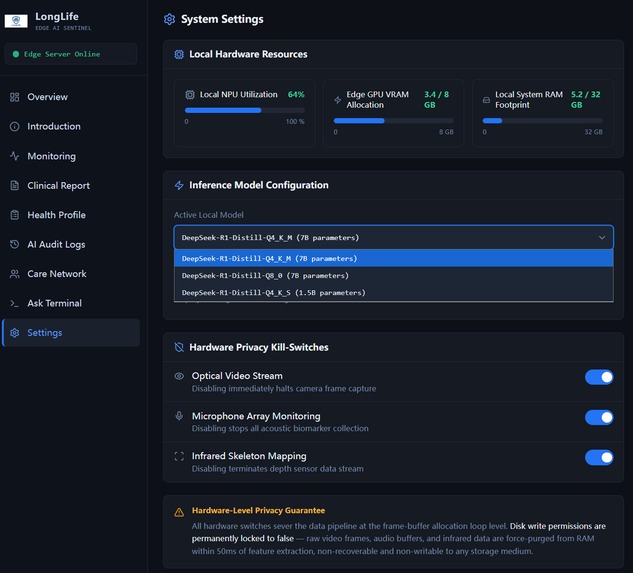Click the 3.4 / 8 GB VRAM value

pyautogui.click(x=436, y=100)
